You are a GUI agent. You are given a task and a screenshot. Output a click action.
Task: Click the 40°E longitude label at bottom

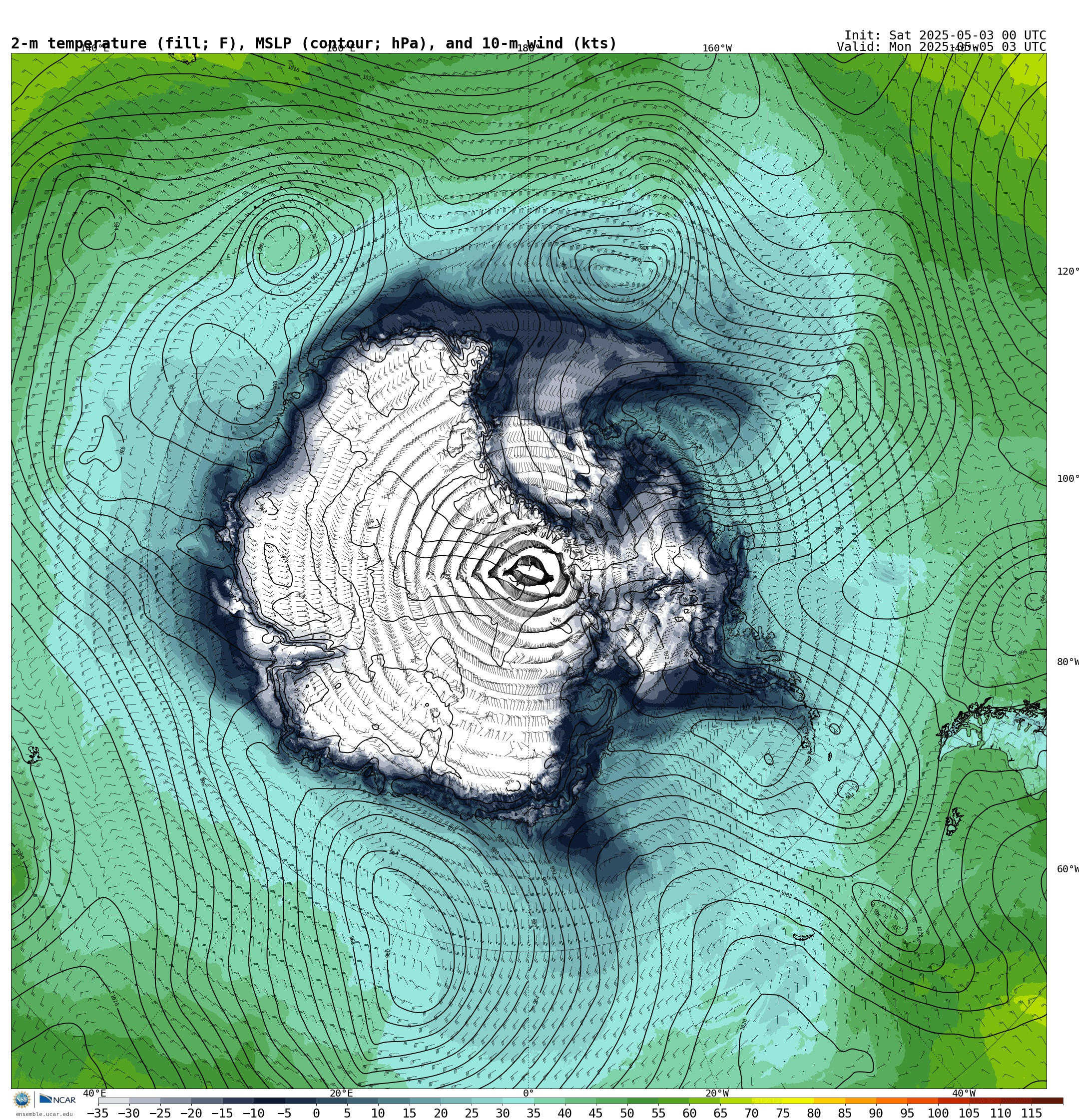(x=94, y=1093)
